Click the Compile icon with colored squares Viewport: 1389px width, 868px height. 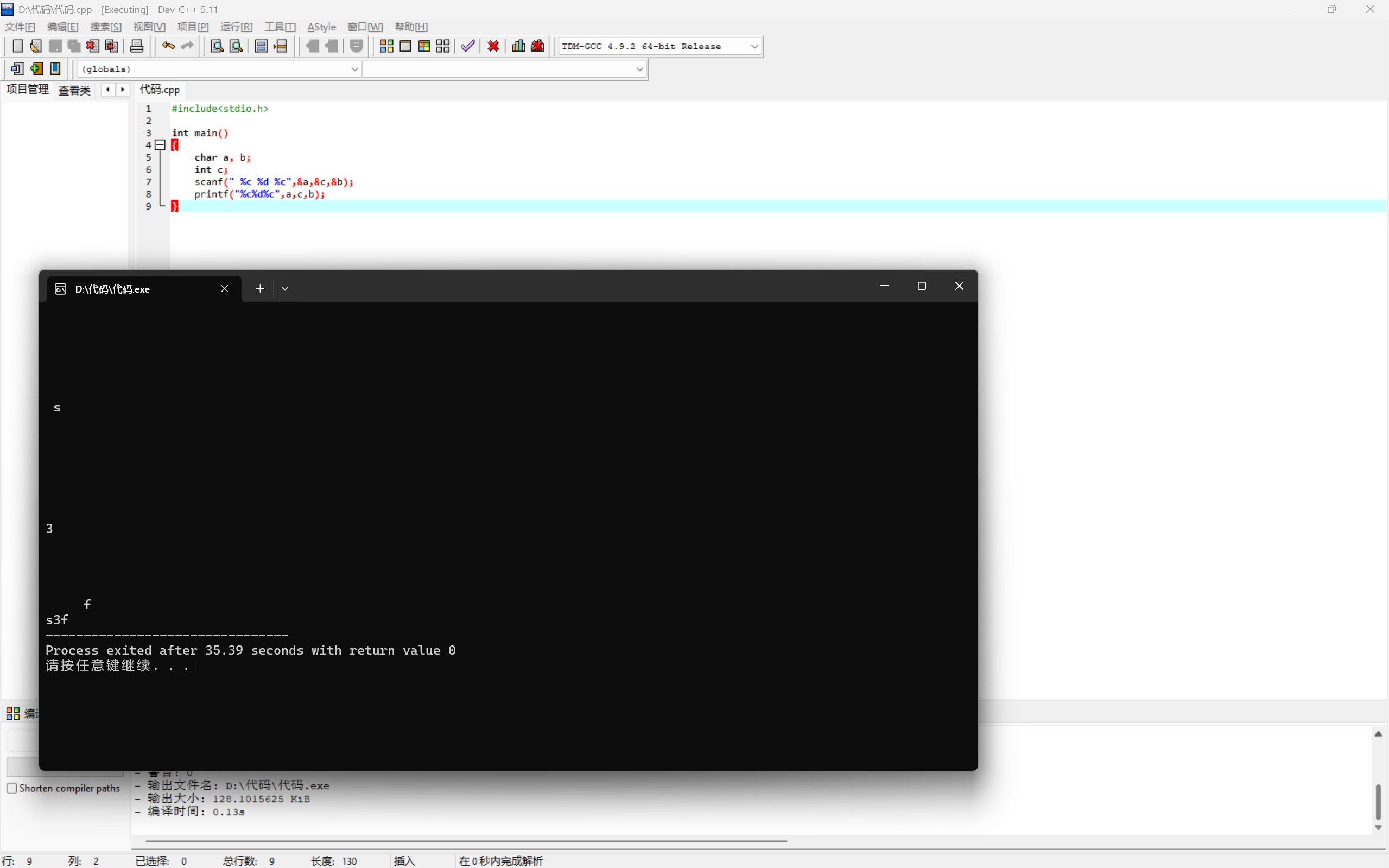(x=386, y=46)
